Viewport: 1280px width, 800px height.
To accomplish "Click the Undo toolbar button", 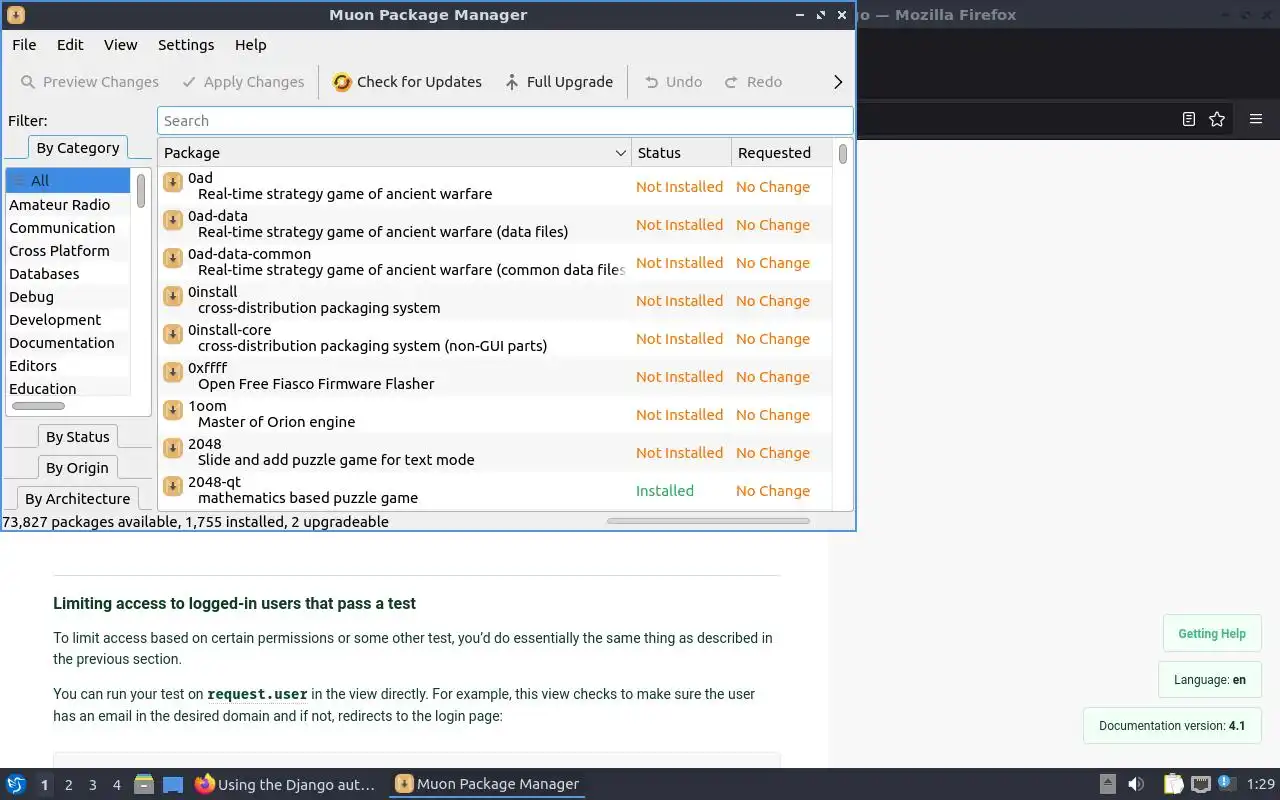I will coord(673,82).
